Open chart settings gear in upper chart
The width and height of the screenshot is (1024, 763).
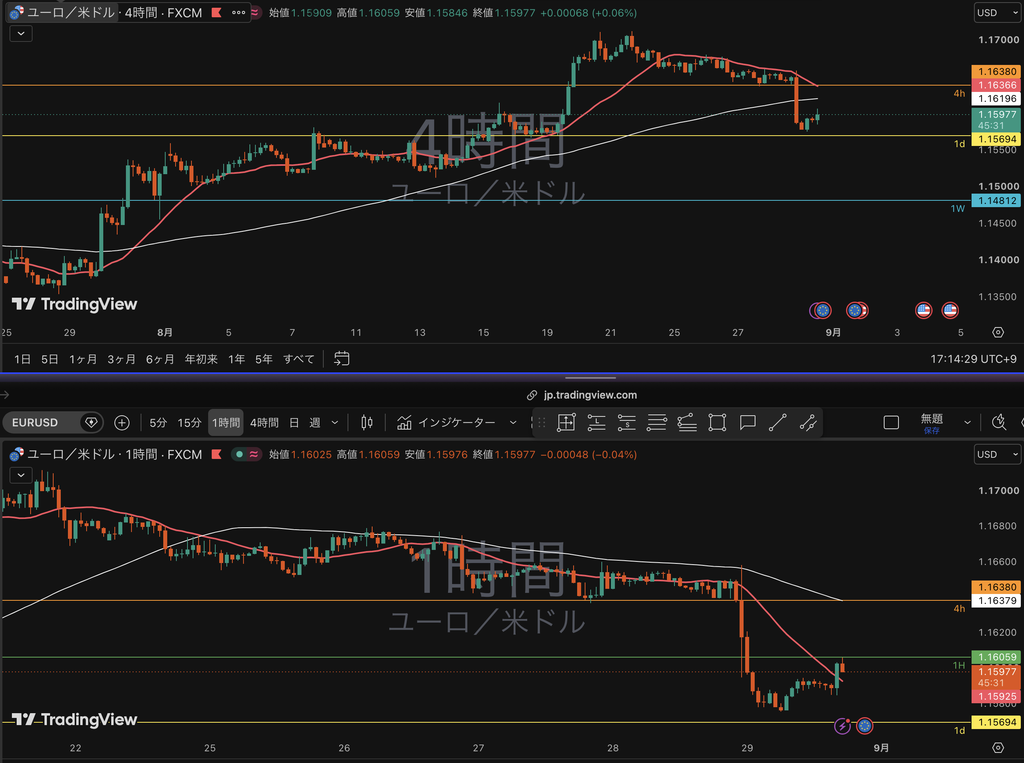(998, 333)
